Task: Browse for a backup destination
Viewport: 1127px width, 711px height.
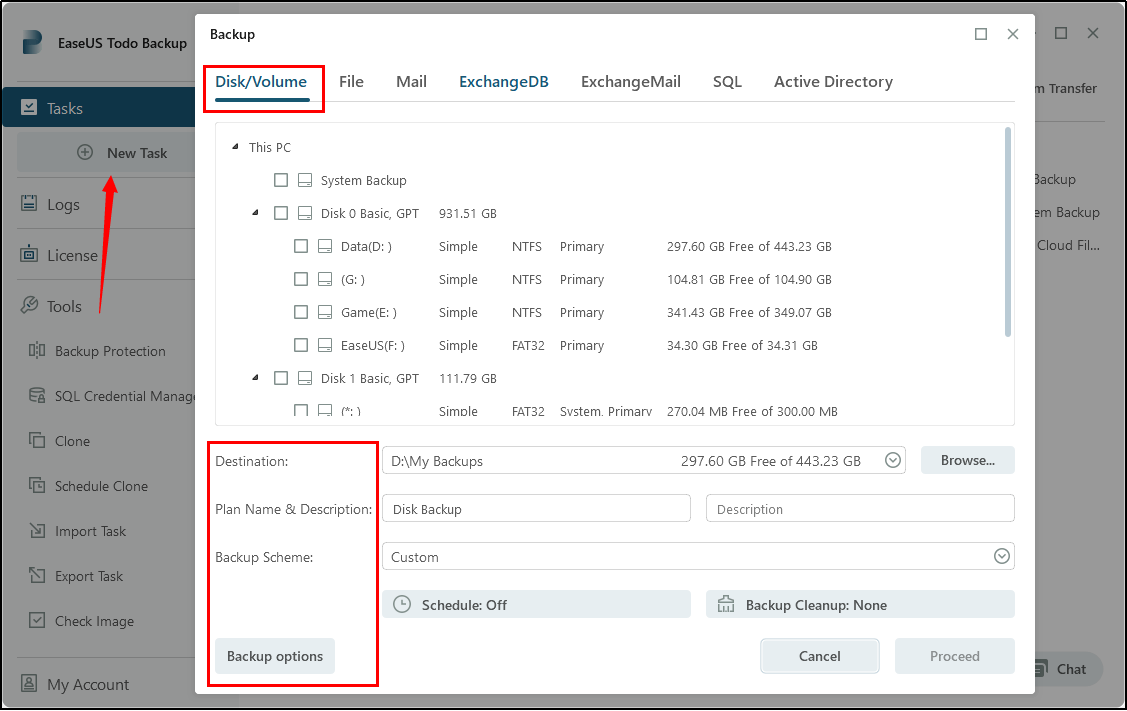Action: click(x=967, y=460)
